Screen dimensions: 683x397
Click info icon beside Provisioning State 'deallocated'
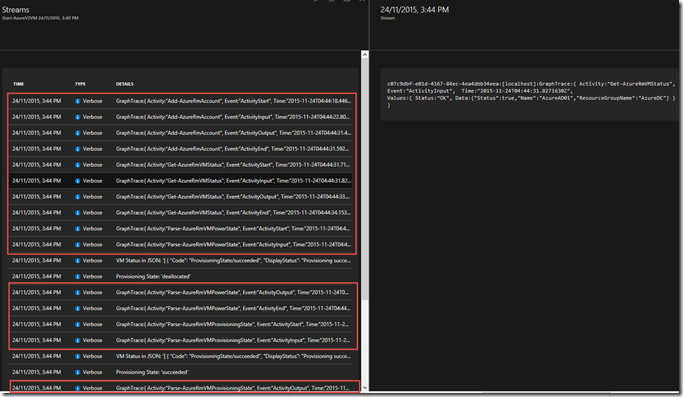click(x=78, y=277)
